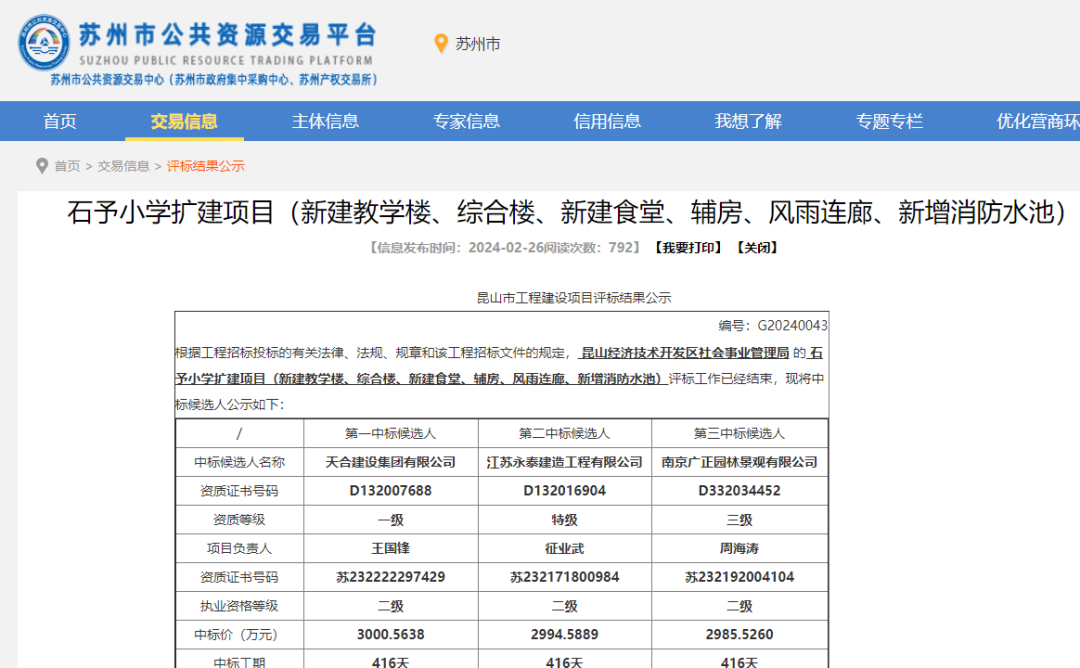Open the 首页 navigation tab
Screen dimensions: 1080x668
click(60, 122)
